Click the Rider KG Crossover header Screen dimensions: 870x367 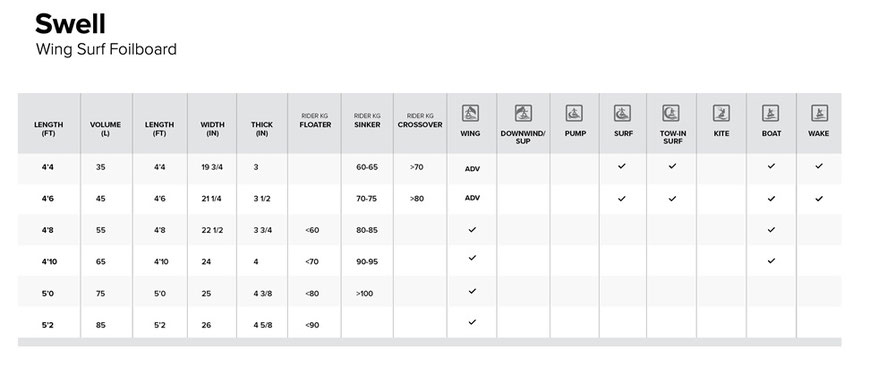420,120
